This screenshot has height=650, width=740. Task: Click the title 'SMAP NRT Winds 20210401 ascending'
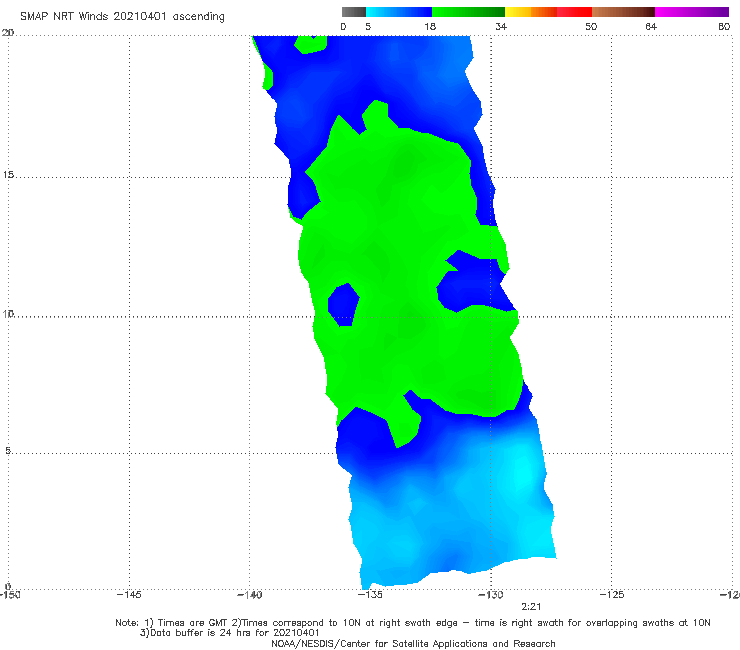tap(122, 17)
